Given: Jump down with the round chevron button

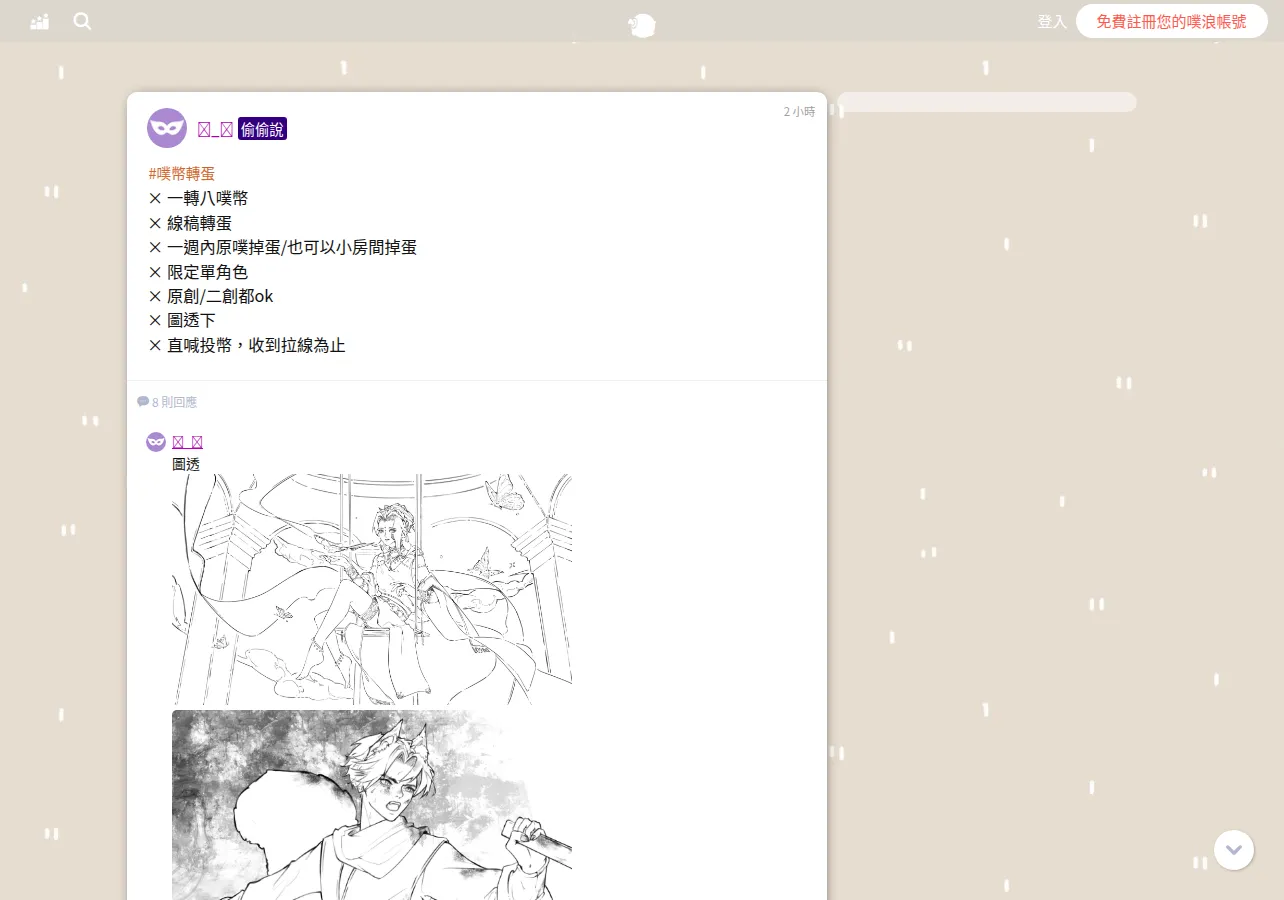Looking at the screenshot, I should [1234, 850].
